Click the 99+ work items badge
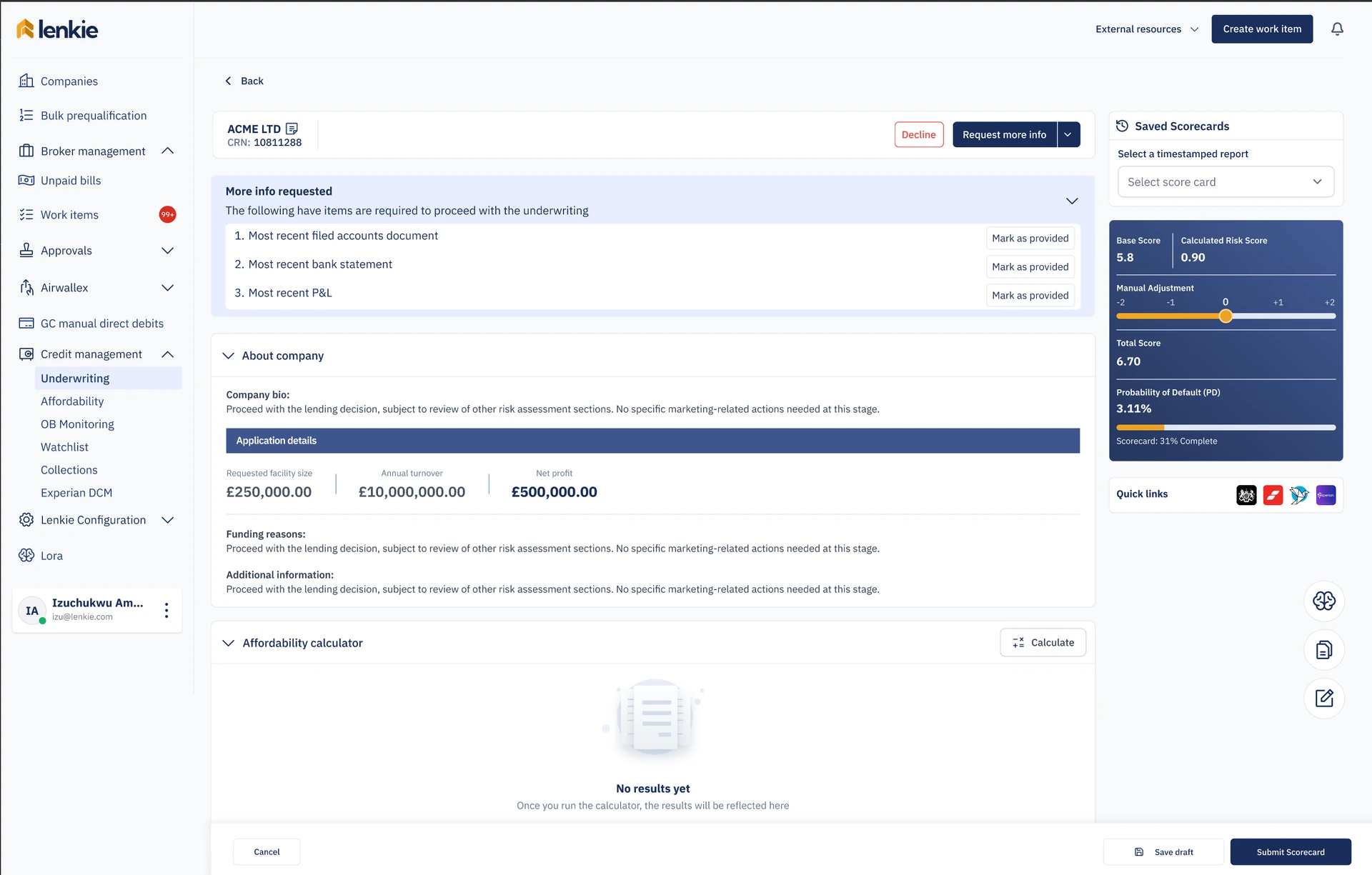Image resolution: width=1372 pixels, height=875 pixels. (x=167, y=214)
